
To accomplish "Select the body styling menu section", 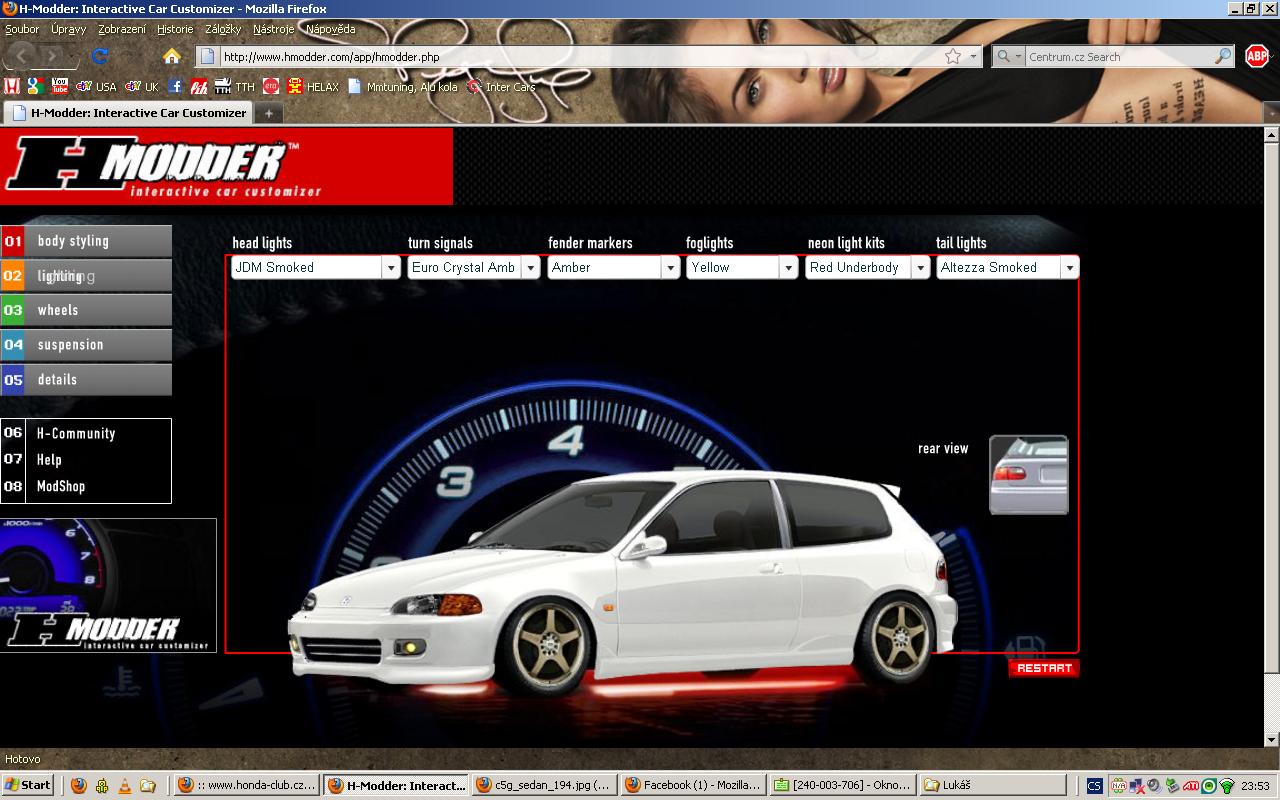I will [86, 241].
